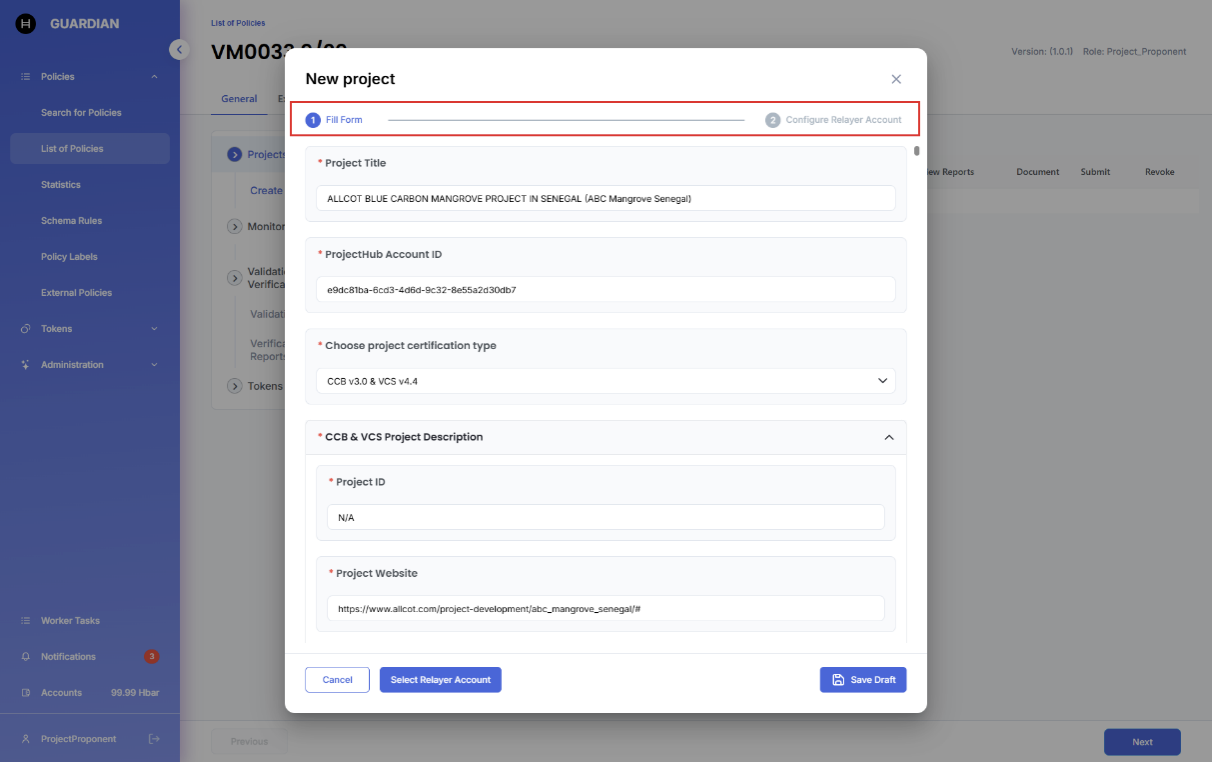This screenshot has height=762, width=1212.
Task: Click the Accounts wallet icon
Action: point(26,693)
